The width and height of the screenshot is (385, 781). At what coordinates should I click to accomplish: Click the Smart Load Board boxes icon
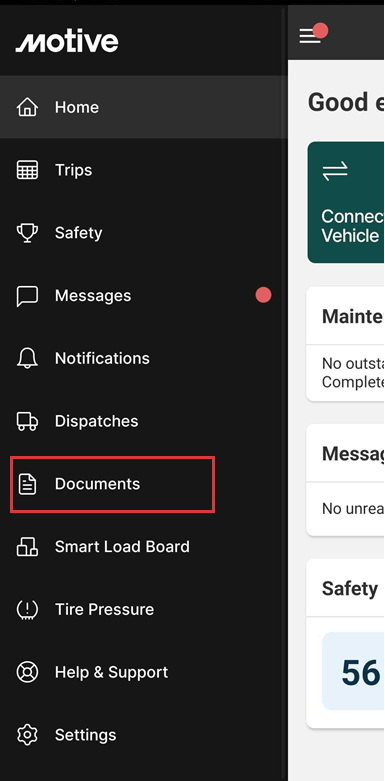[x=27, y=546]
